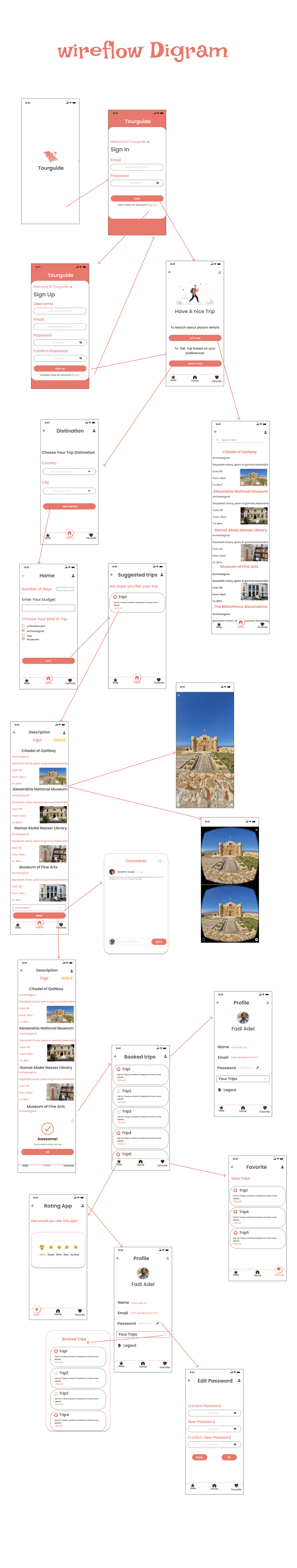Select the Home tab on Distination screen
Screen dimensions: 297x1568
pyautogui.click(x=70, y=535)
